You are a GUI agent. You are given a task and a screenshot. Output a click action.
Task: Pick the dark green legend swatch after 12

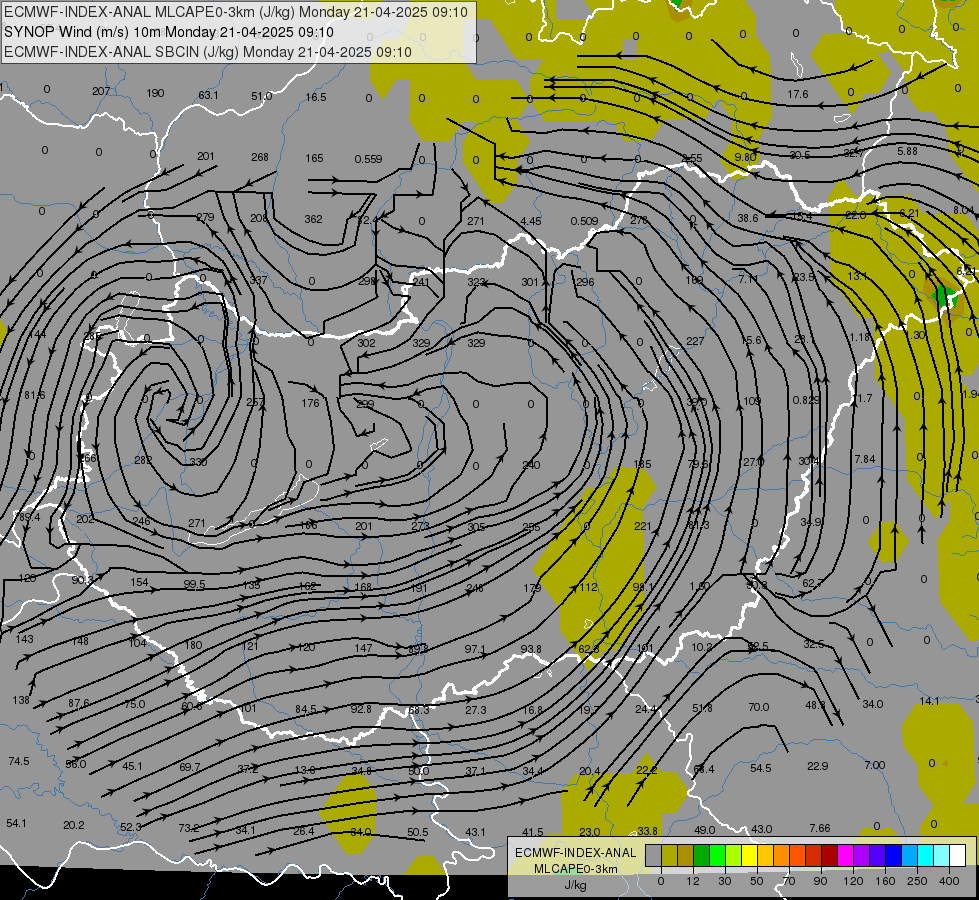pyautogui.click(x=702, y=855)
